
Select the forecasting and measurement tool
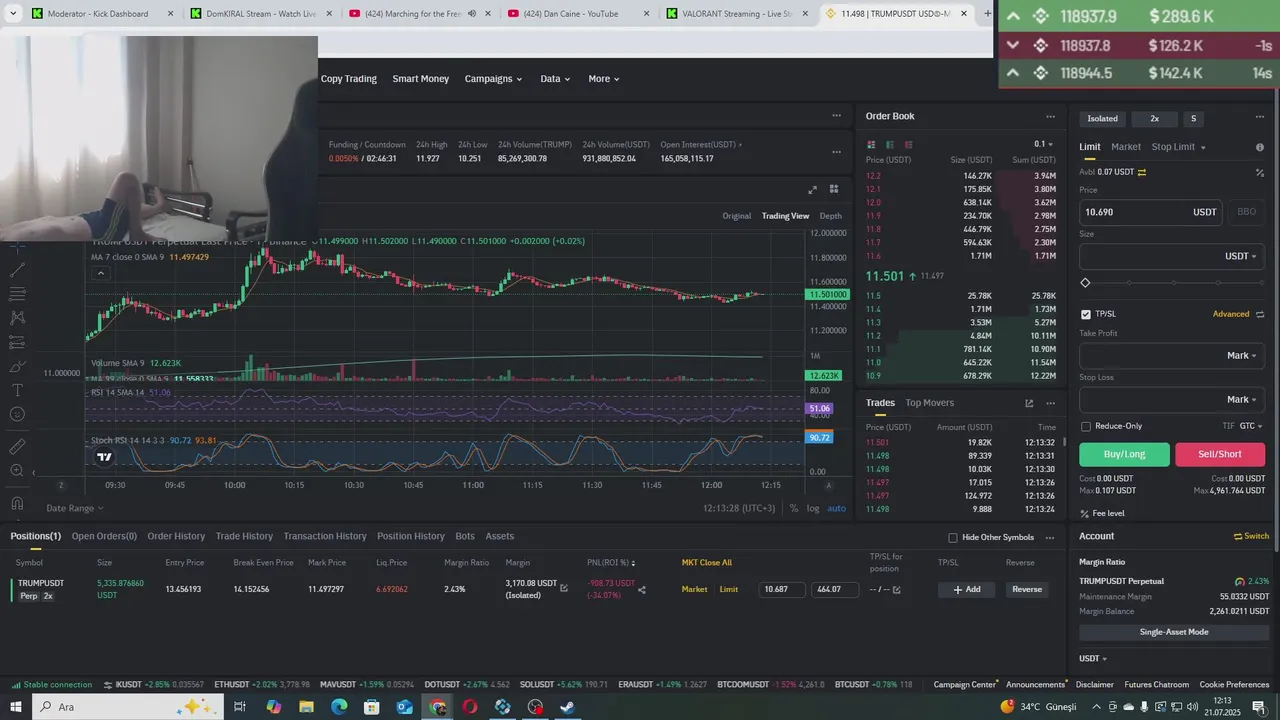[17, 342]
